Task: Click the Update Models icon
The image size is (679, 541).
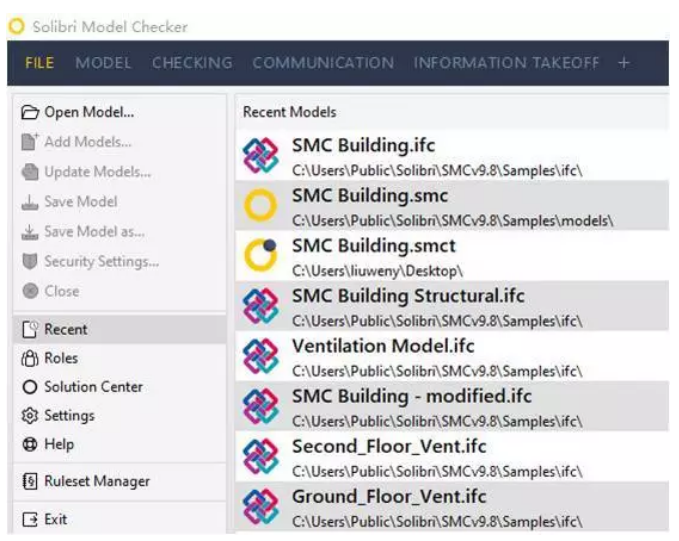Action: (30, 172)
